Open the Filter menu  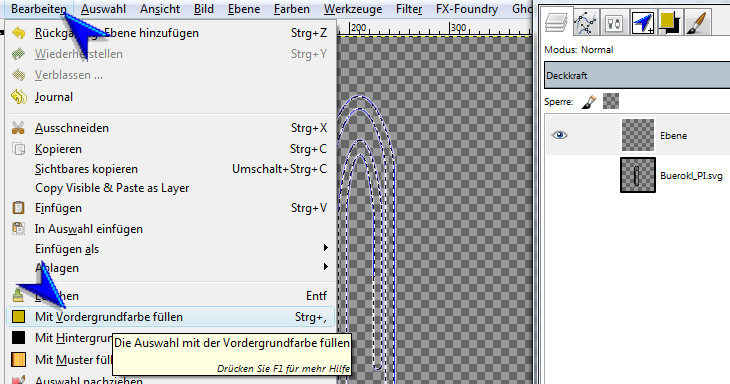tap(409, 9)
